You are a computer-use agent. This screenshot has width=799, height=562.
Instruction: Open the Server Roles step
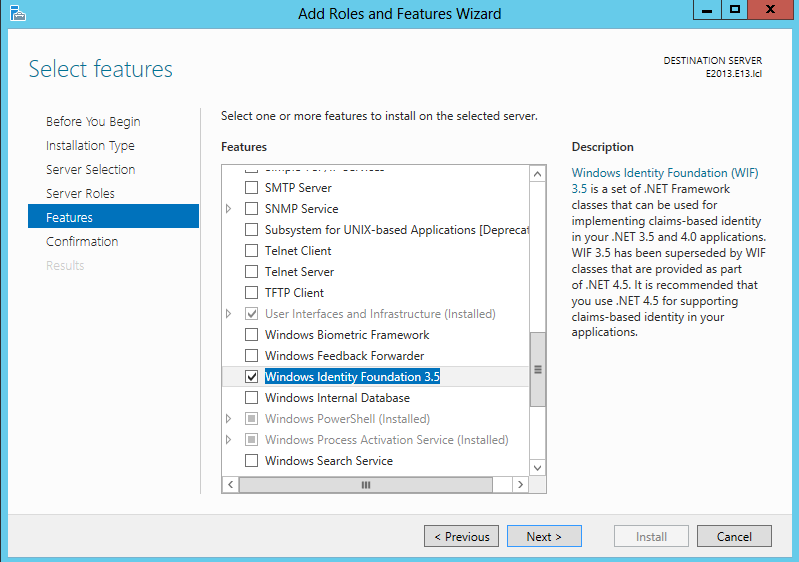pyautogui.click(x=81, y=194)
